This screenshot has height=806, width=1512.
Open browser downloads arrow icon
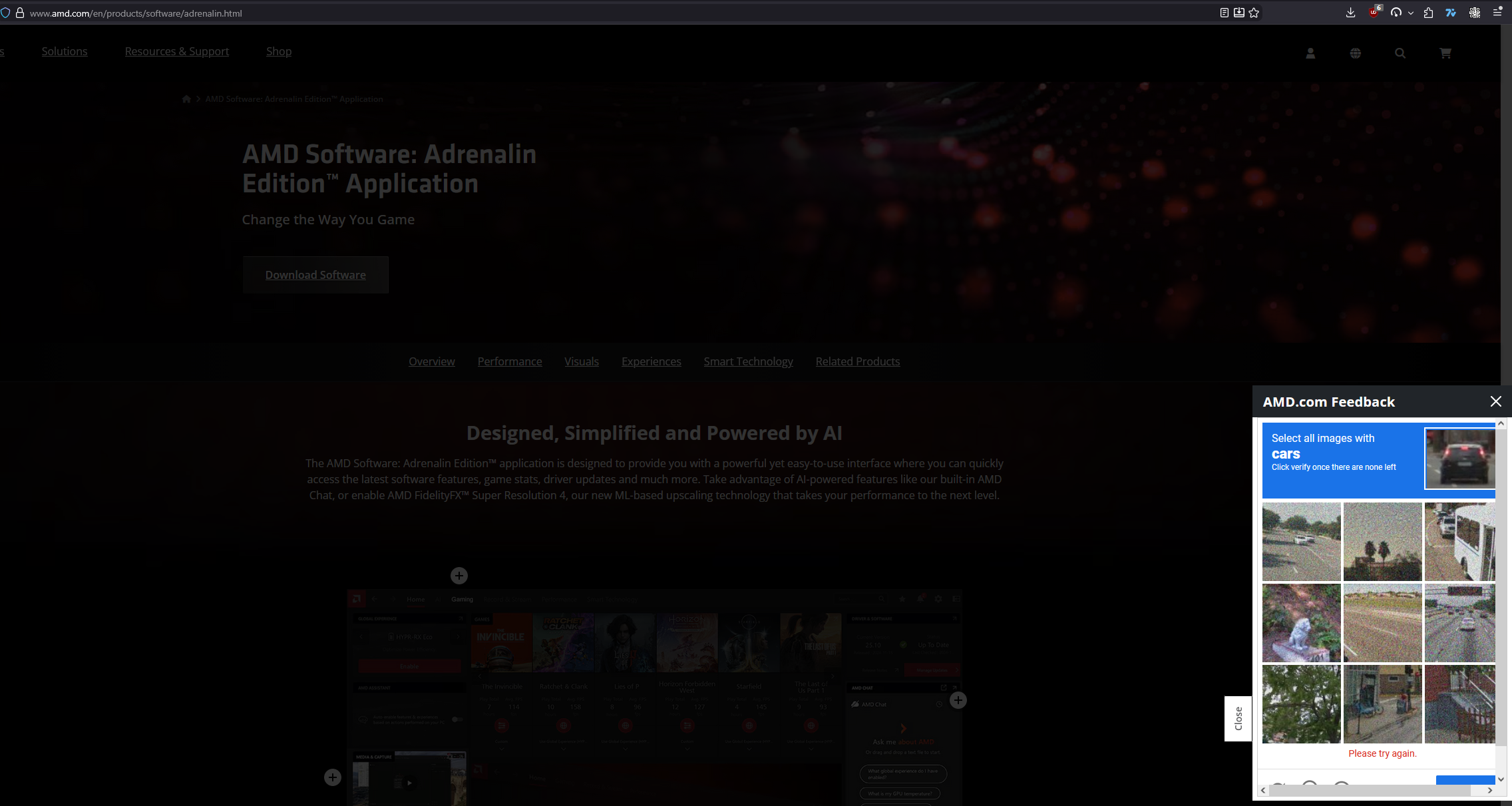(x=1350, y=13)
